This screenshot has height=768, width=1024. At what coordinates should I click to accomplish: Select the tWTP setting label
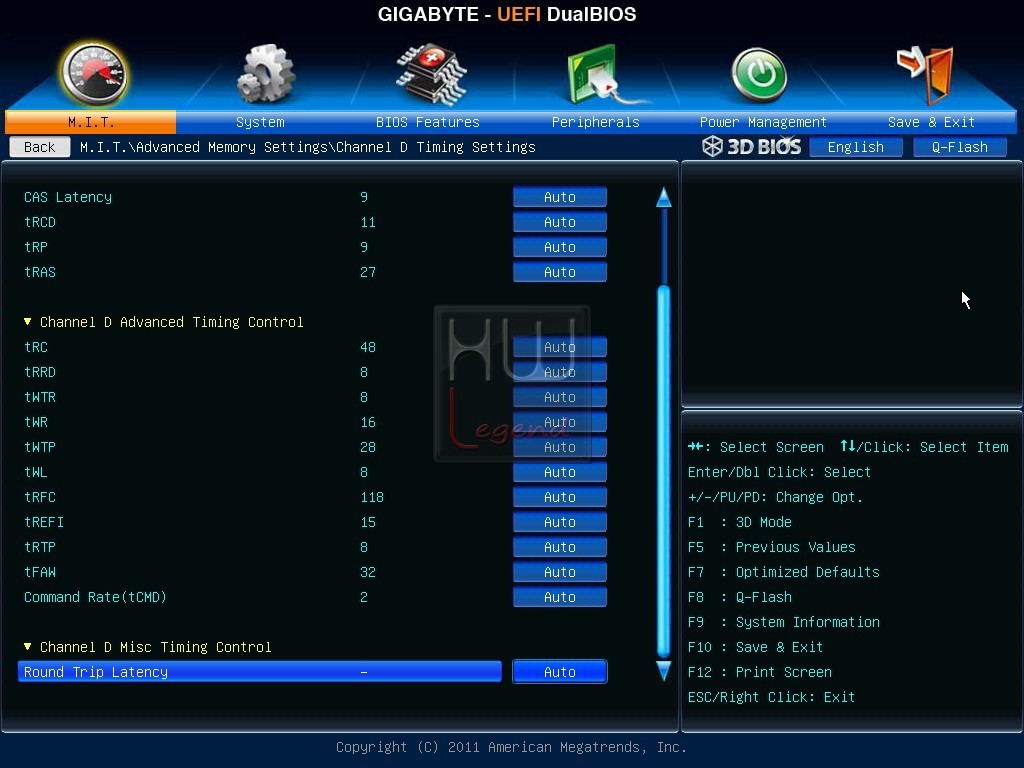point(40,447)
